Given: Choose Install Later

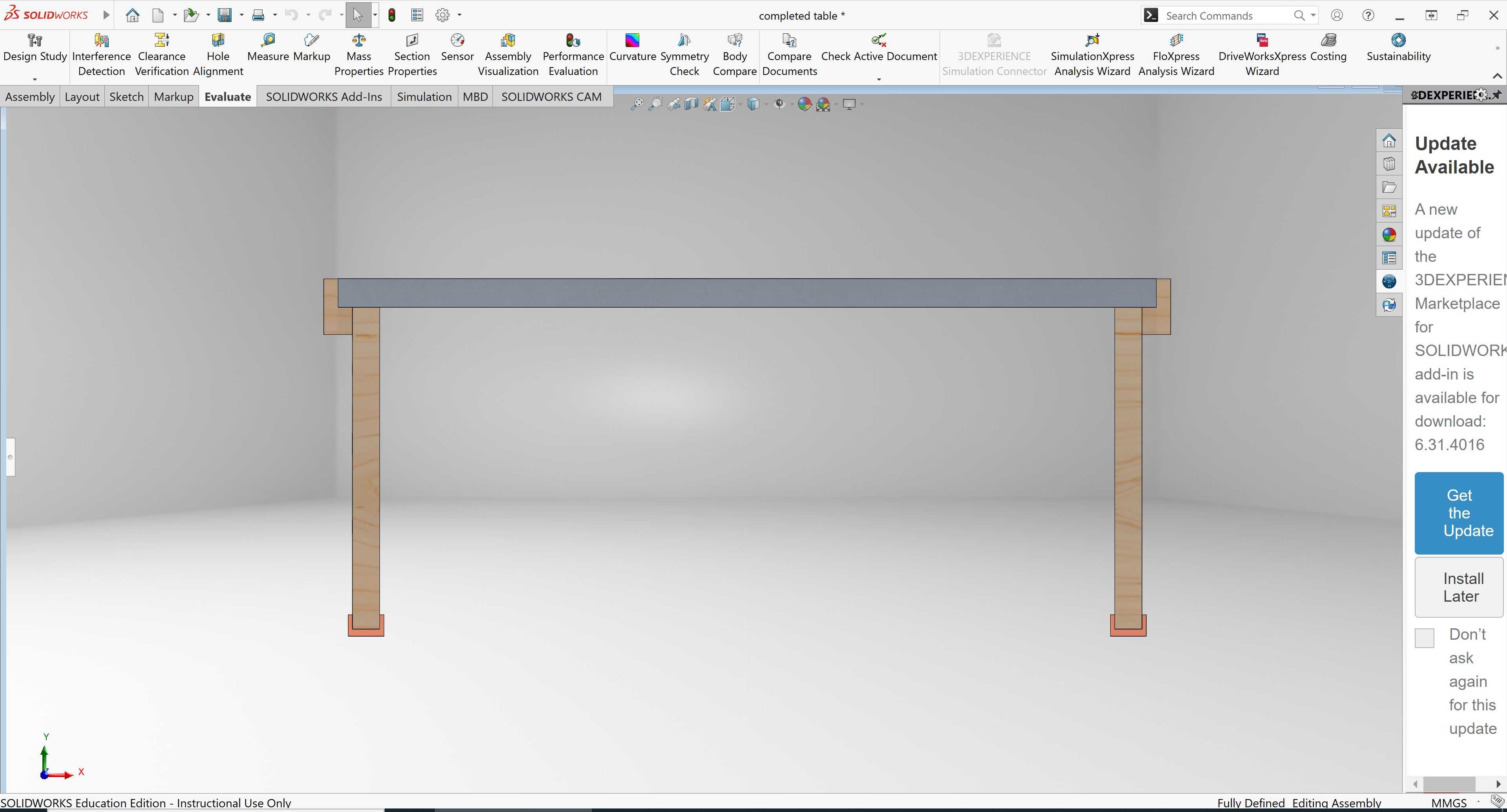Looking at the screenshot, I should coord(1459,588).
